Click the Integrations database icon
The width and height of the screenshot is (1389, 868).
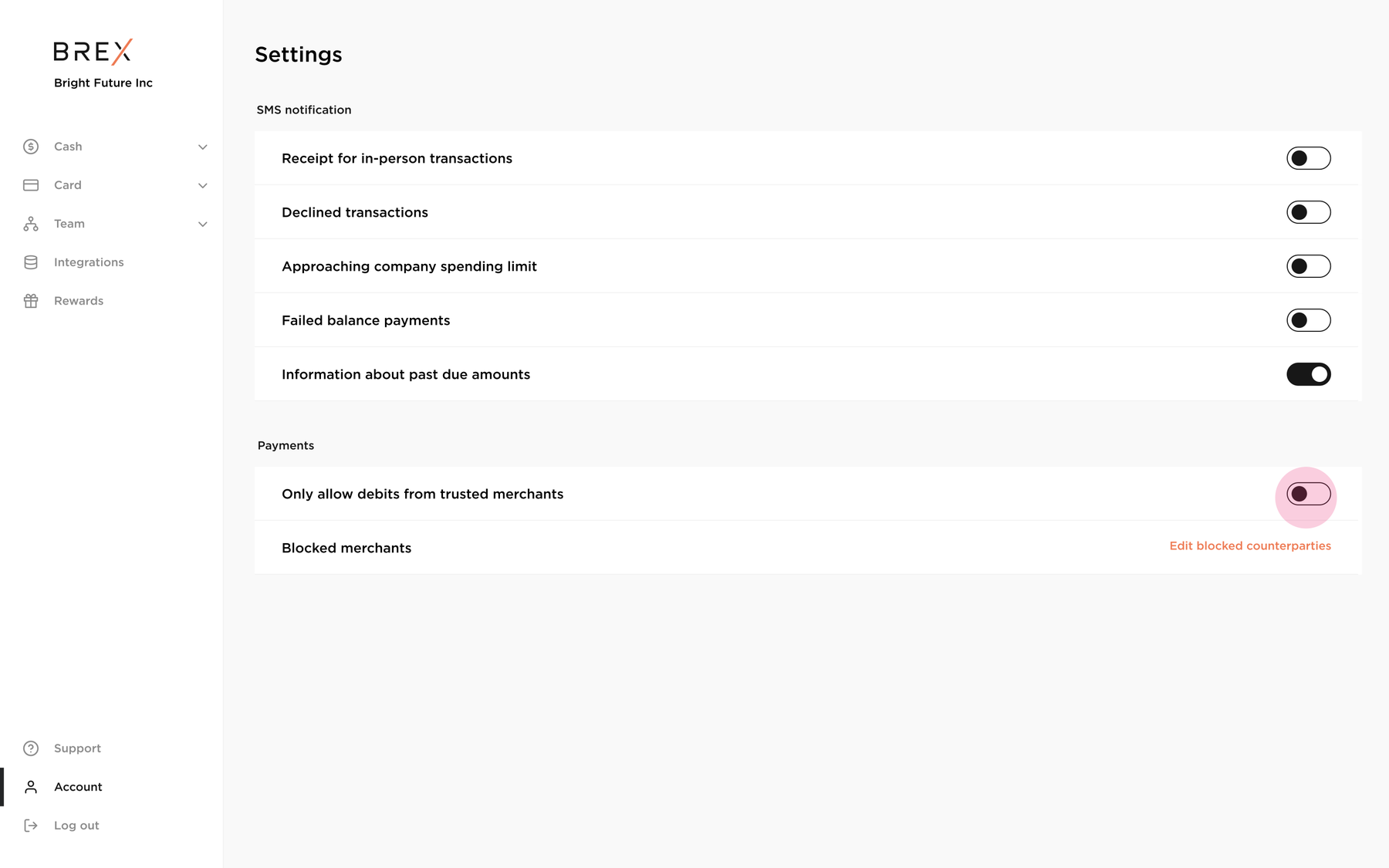coord(31,262)
